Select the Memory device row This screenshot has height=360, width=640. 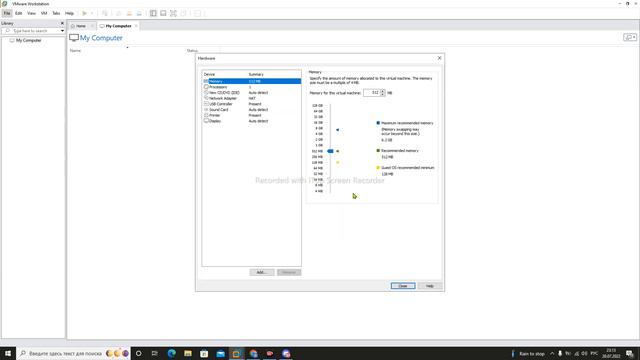(252, 81)
